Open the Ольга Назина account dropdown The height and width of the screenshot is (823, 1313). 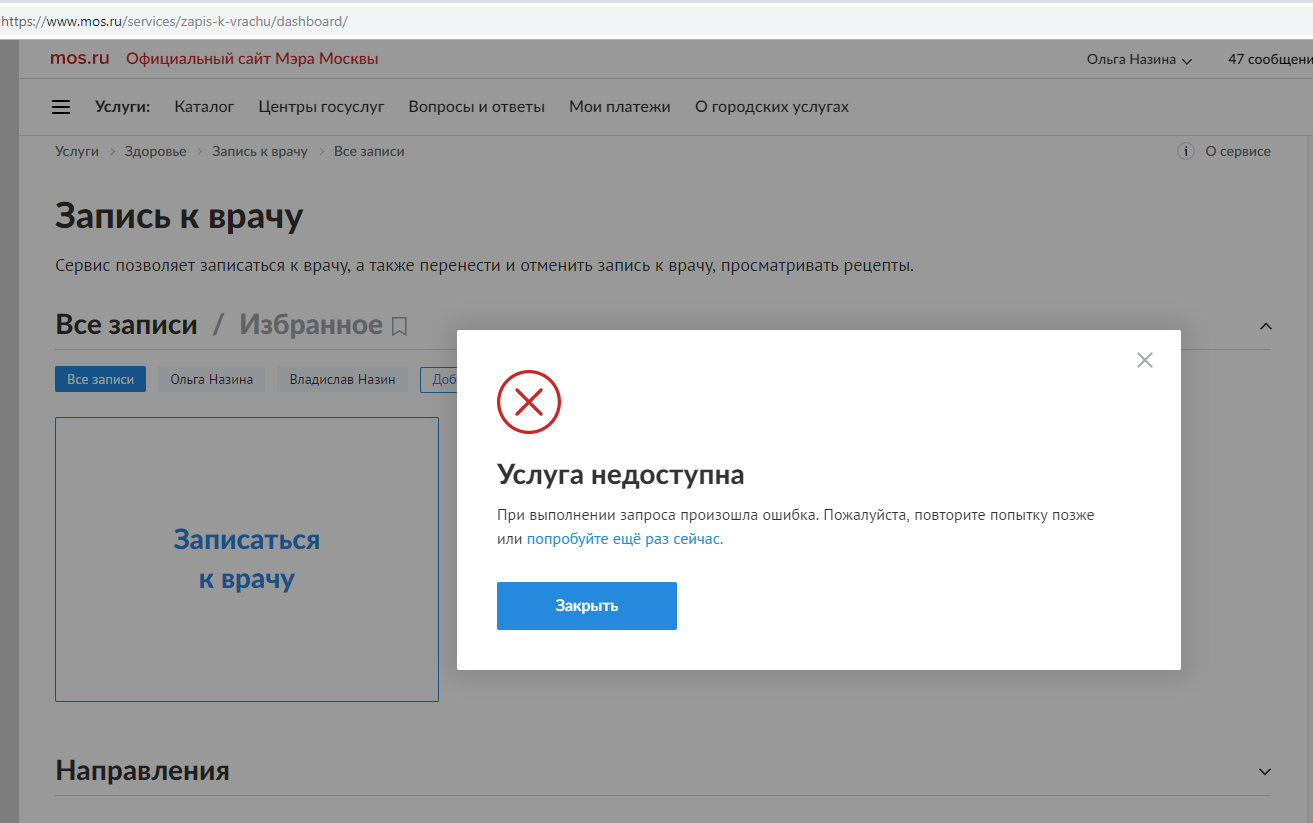coord(1137,59)
